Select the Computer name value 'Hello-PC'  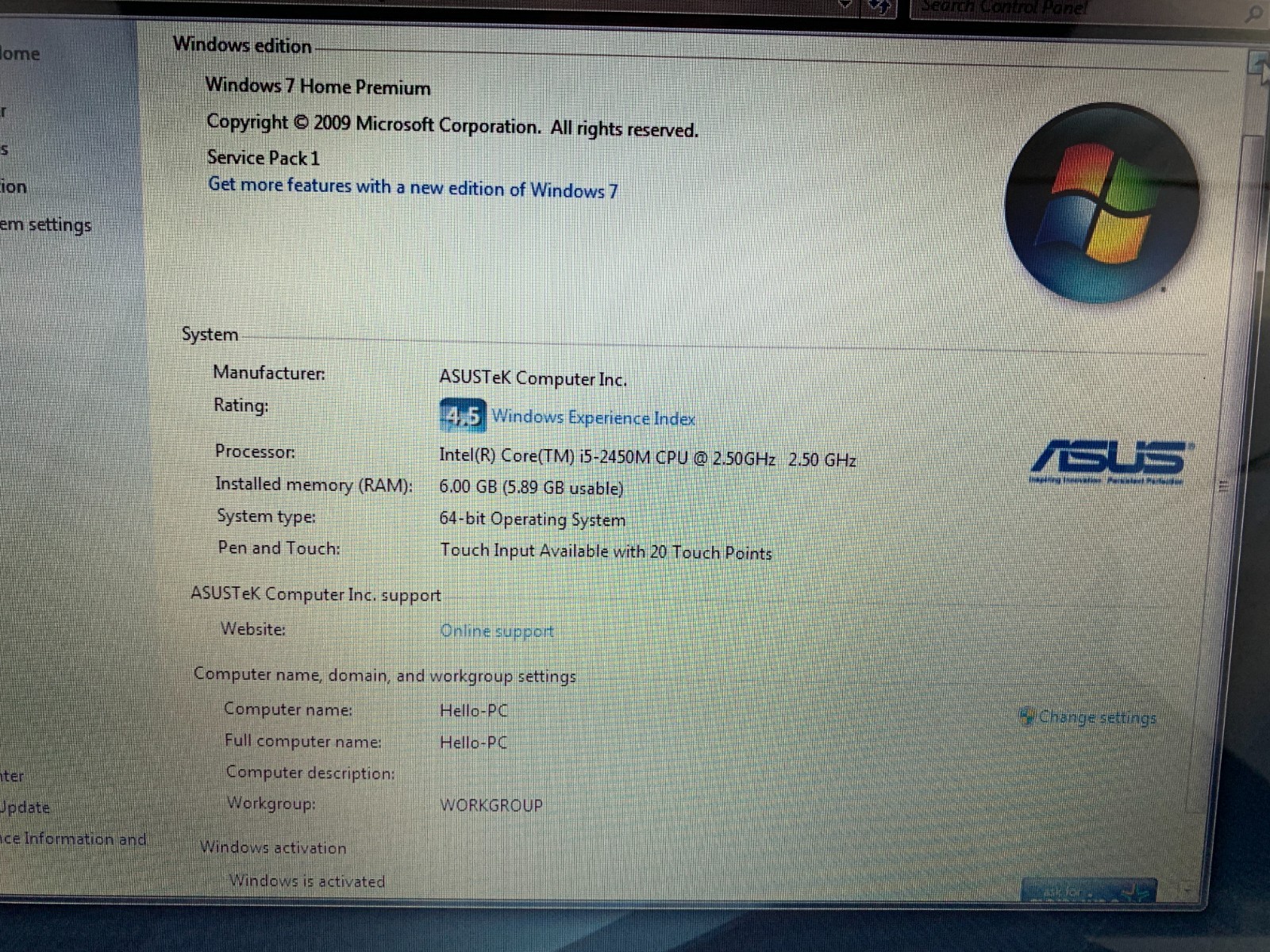(x=474, y=711)
